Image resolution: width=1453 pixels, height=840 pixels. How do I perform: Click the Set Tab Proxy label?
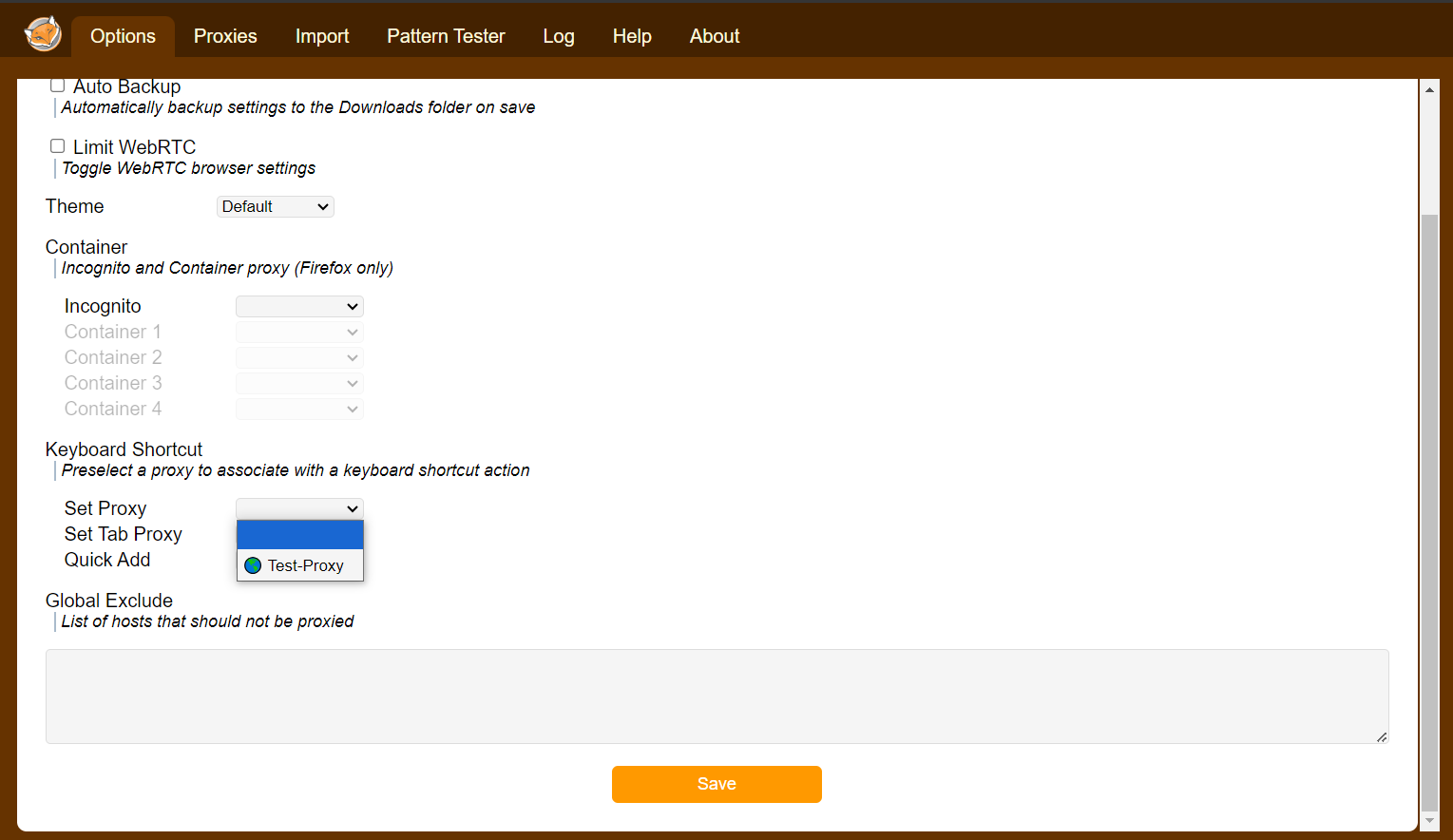click(x=124, y=534)
